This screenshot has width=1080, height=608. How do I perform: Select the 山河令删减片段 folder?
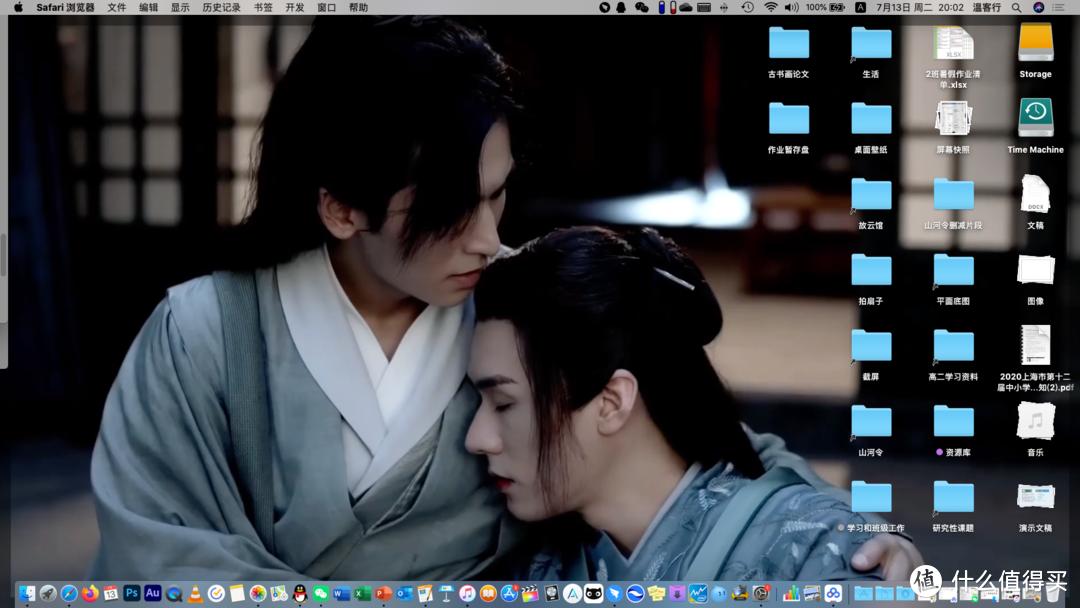[953, 194]
